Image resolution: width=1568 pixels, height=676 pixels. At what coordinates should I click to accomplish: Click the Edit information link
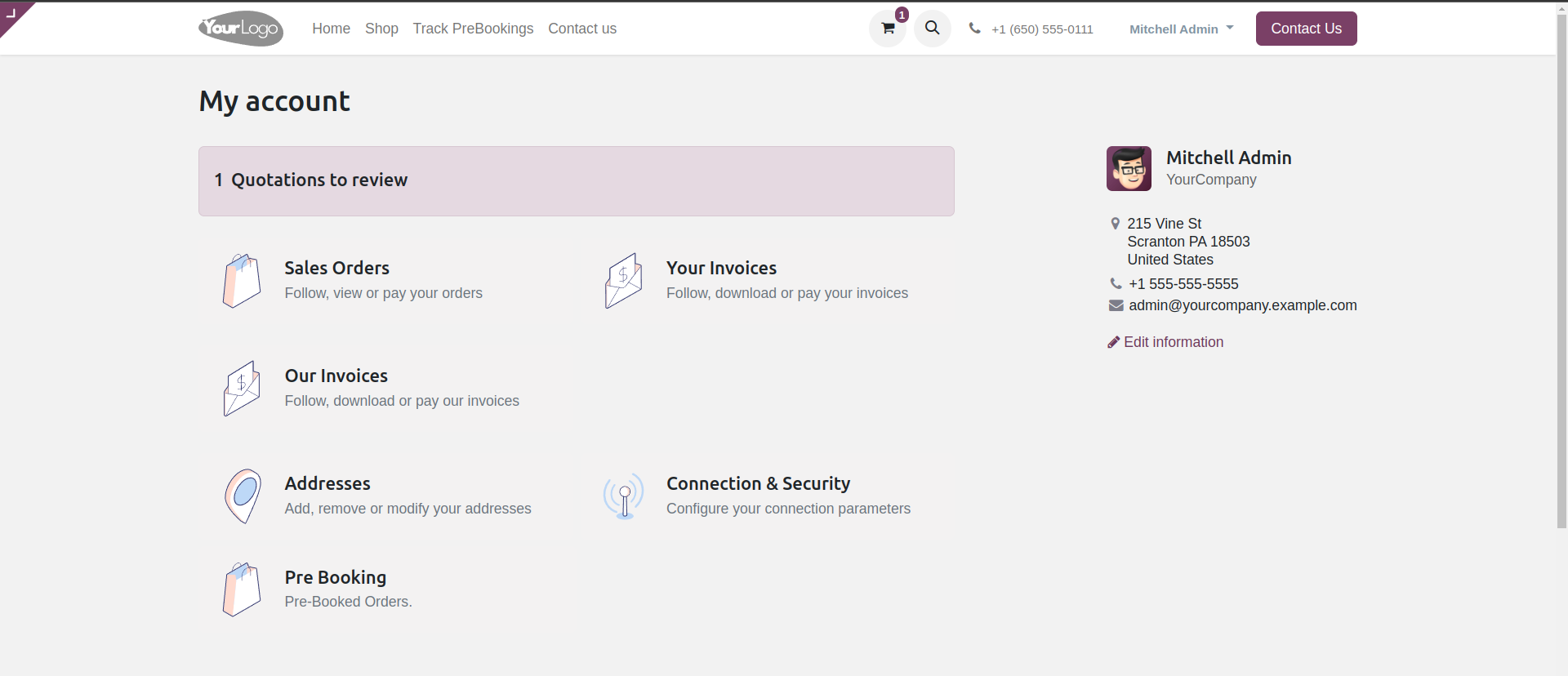coord(1173,342)
